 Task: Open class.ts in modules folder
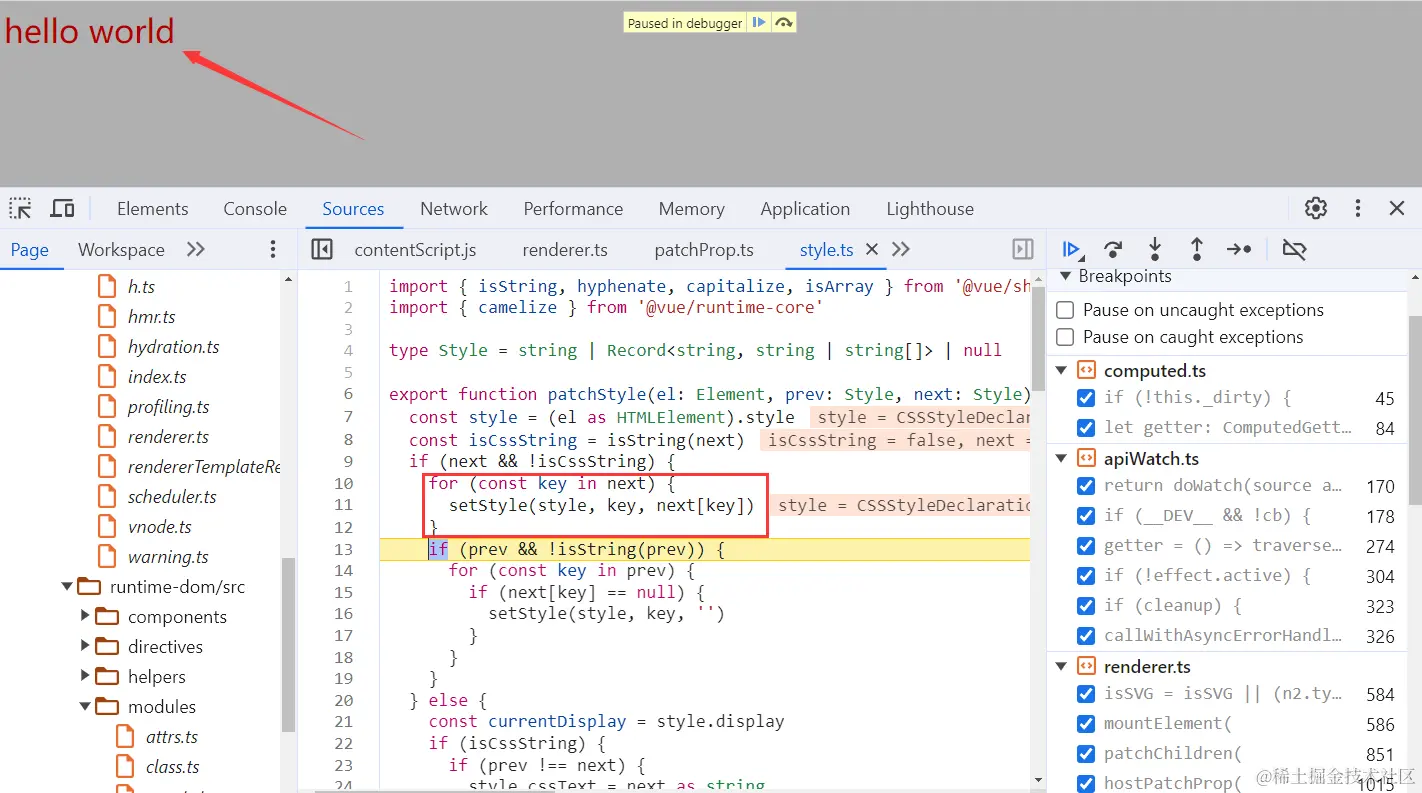coord(173,767)
